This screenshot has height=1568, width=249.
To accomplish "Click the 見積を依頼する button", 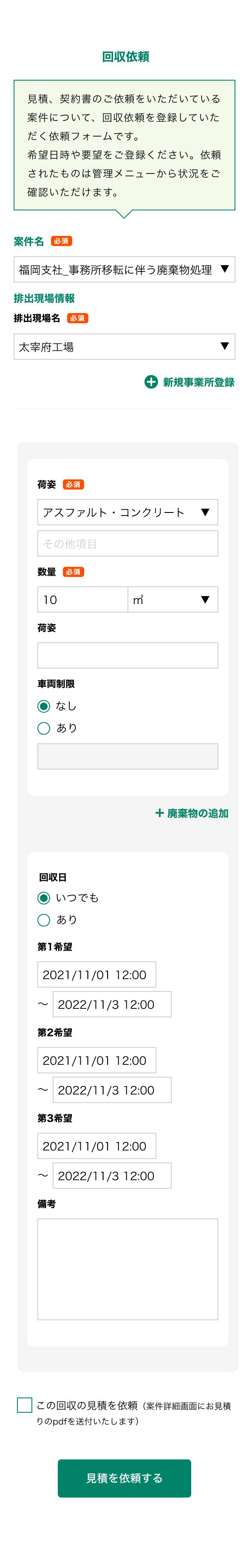I will point(124,1478).
